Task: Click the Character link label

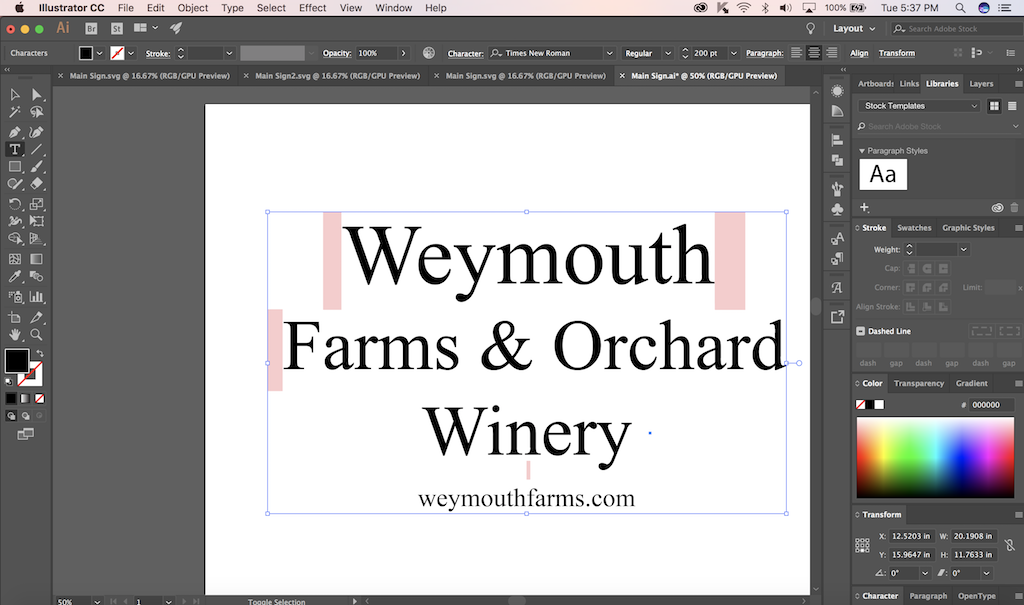Action: tap(465, 54)
